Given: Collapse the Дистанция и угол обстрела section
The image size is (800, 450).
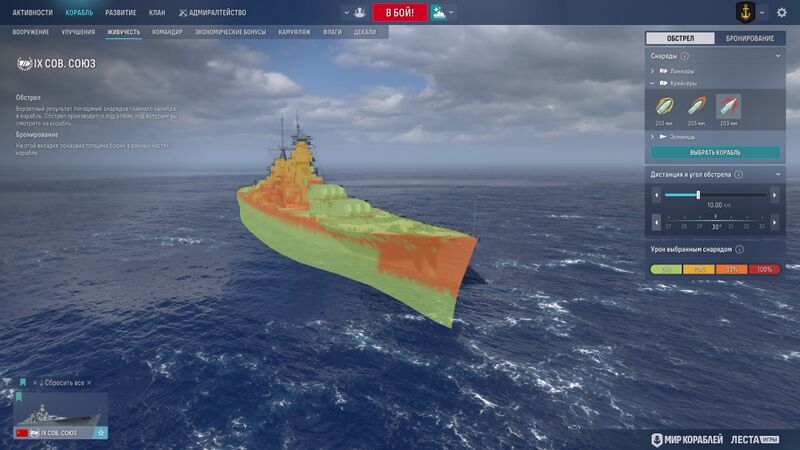Looking at the screenshot, I should (778, 174).
